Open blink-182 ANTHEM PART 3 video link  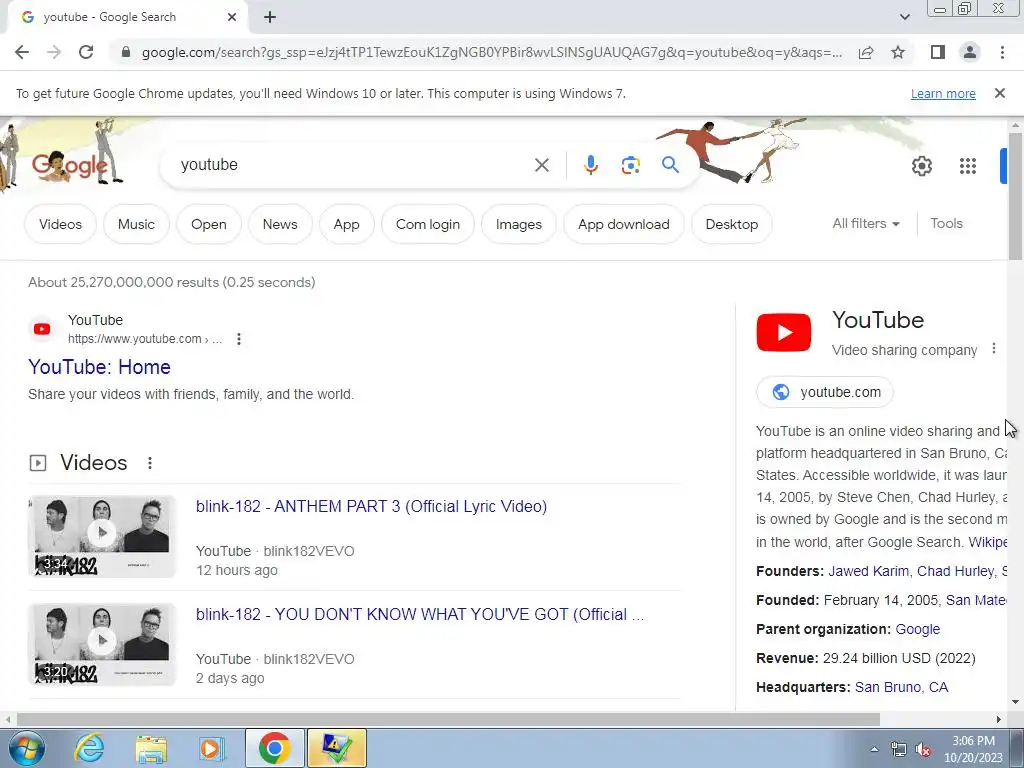coord(371,506)
